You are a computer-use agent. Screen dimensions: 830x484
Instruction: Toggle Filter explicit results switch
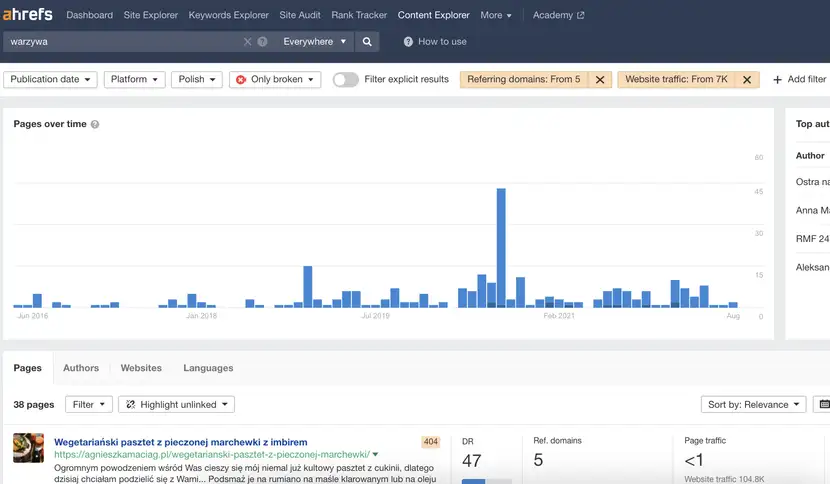[346, 79]
